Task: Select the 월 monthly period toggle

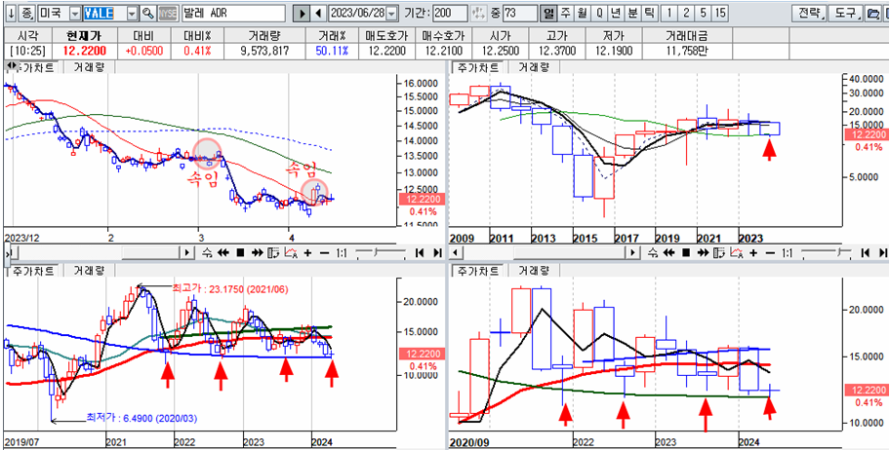Action: [x=582, y=13]
